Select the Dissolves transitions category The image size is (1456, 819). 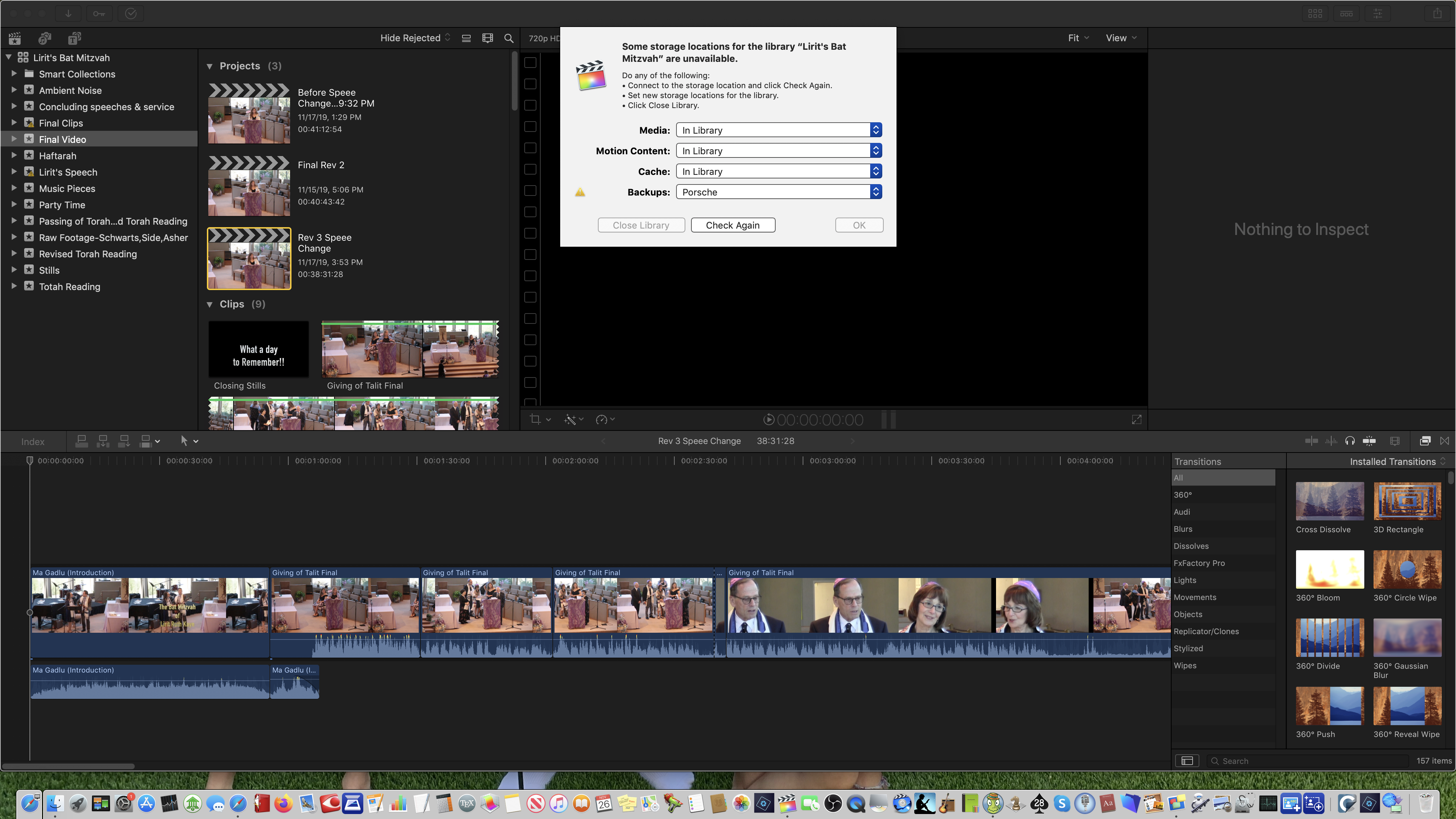(1191, 546)
